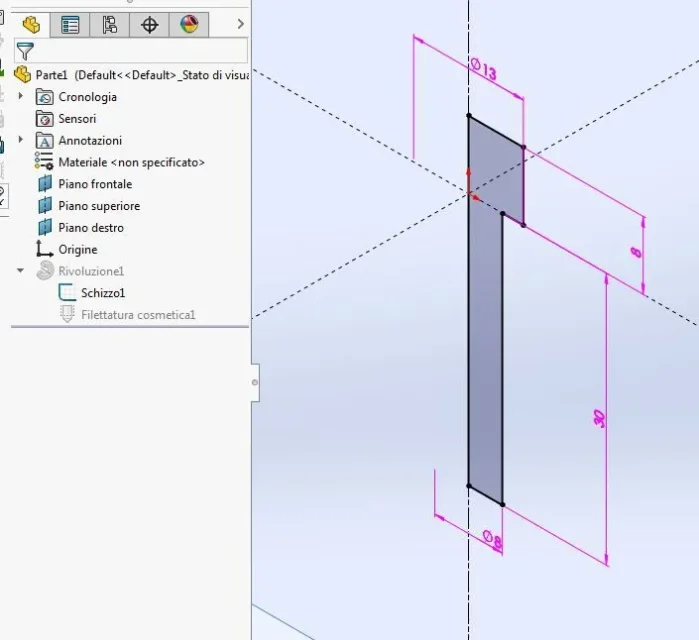Show more manager tabs with arrow

click(241, 24)
